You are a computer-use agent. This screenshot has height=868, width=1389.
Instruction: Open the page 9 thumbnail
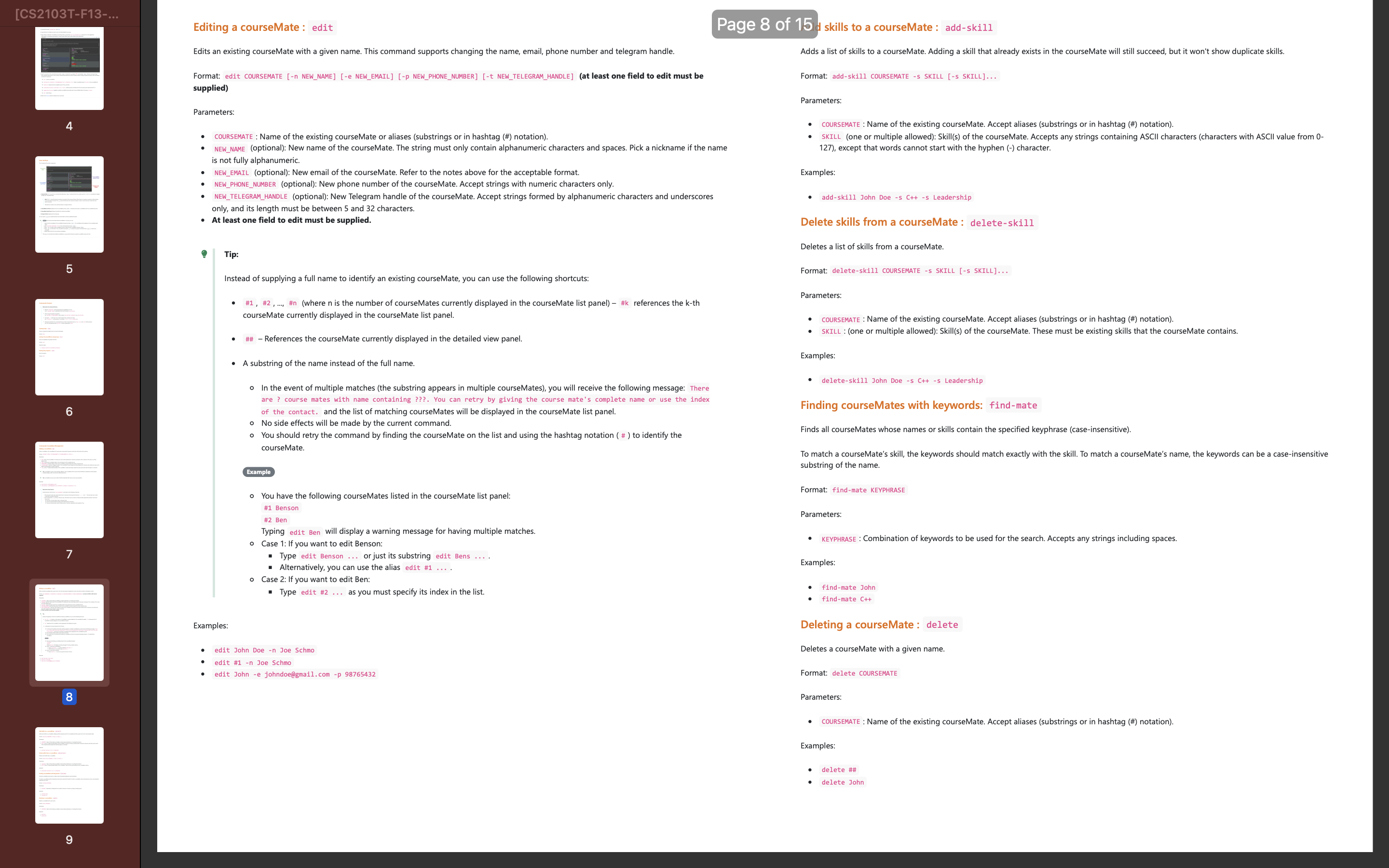(69, 775)
